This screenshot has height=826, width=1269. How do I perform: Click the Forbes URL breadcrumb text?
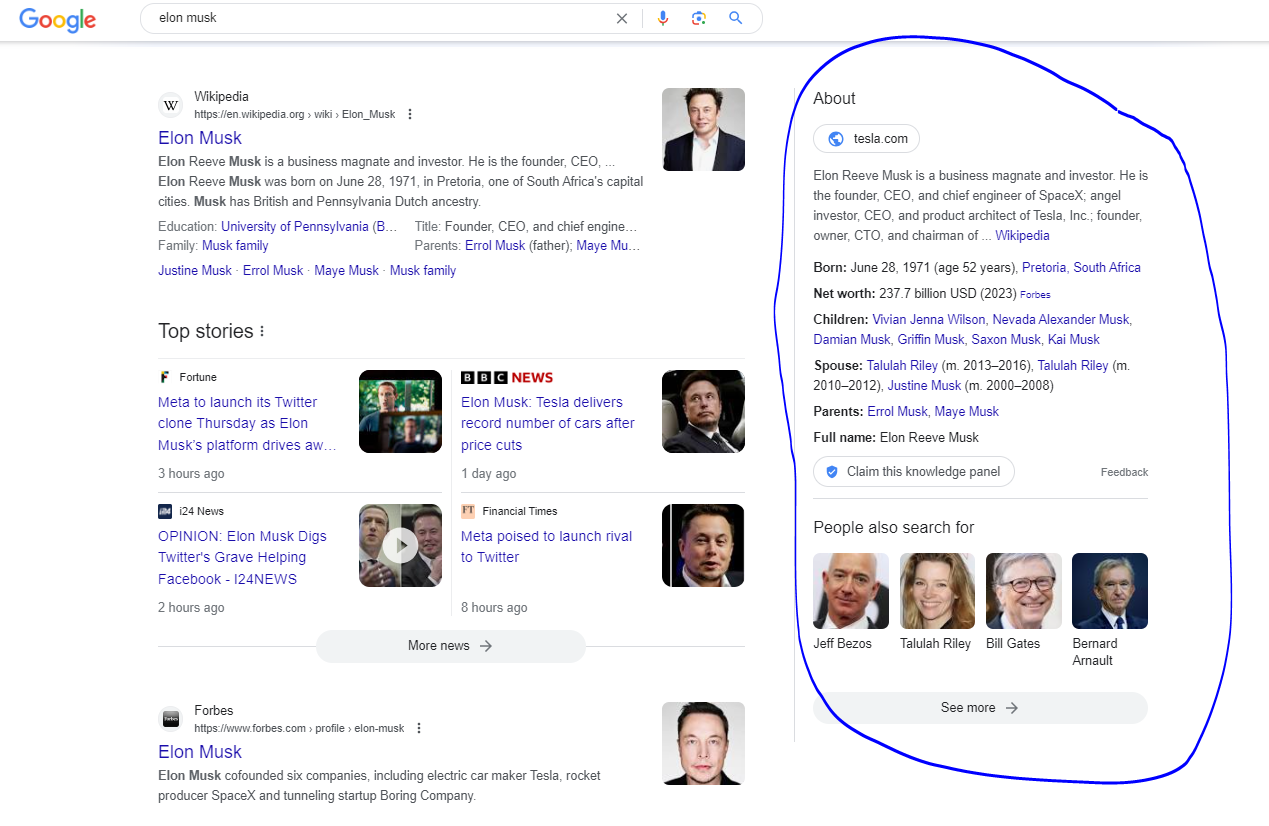299,729
